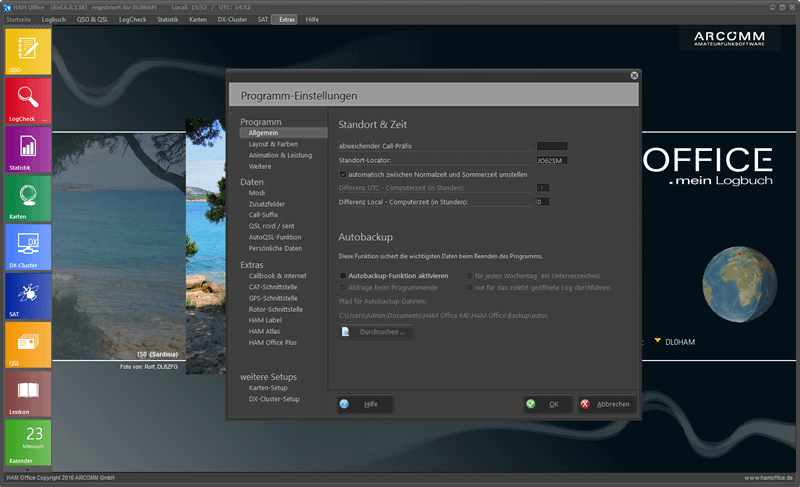800x487 pixels.
Task: Cancel with the Abbrechen button
Action: pyautogui.click(x=607, y=404)
